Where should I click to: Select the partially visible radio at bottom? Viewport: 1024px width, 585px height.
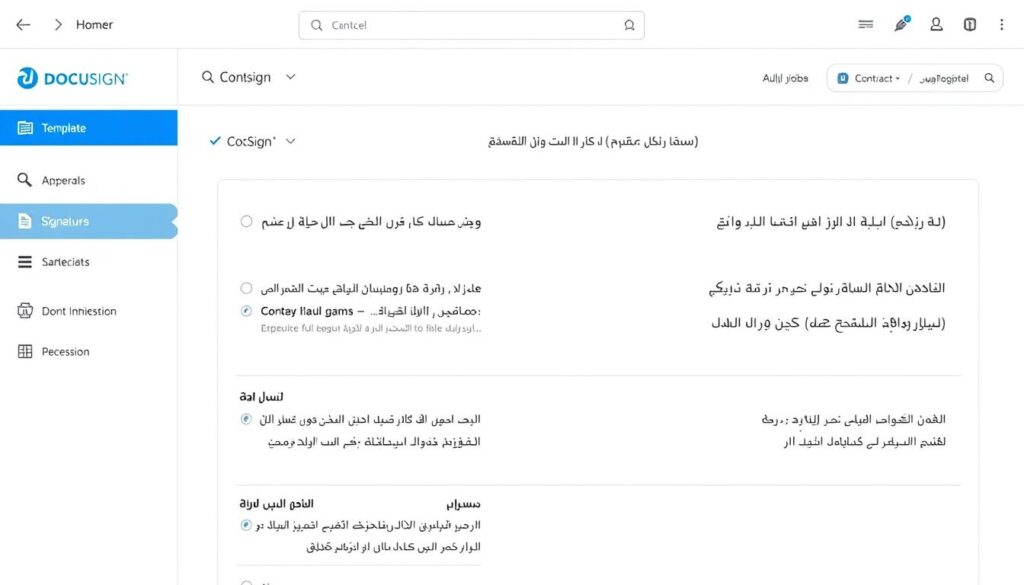click(x=246, y=582)
